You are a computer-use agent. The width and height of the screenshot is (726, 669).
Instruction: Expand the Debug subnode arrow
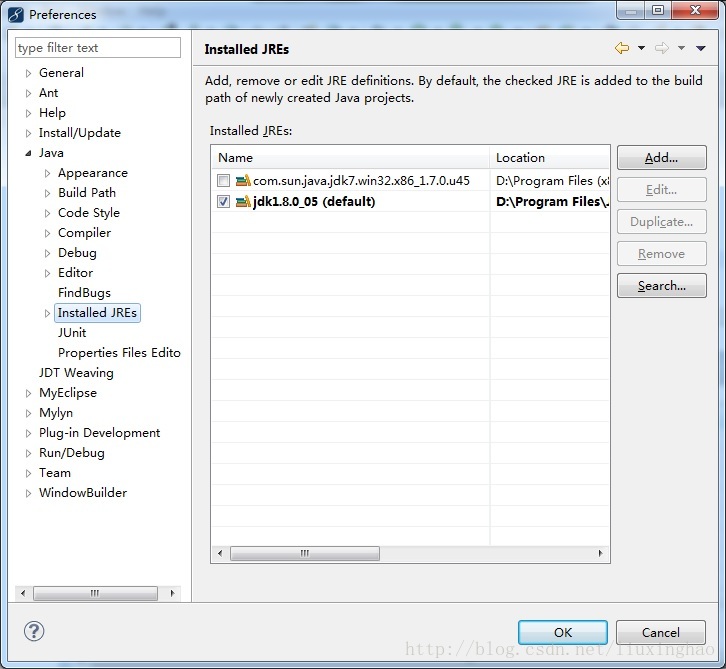coord(47,253)
